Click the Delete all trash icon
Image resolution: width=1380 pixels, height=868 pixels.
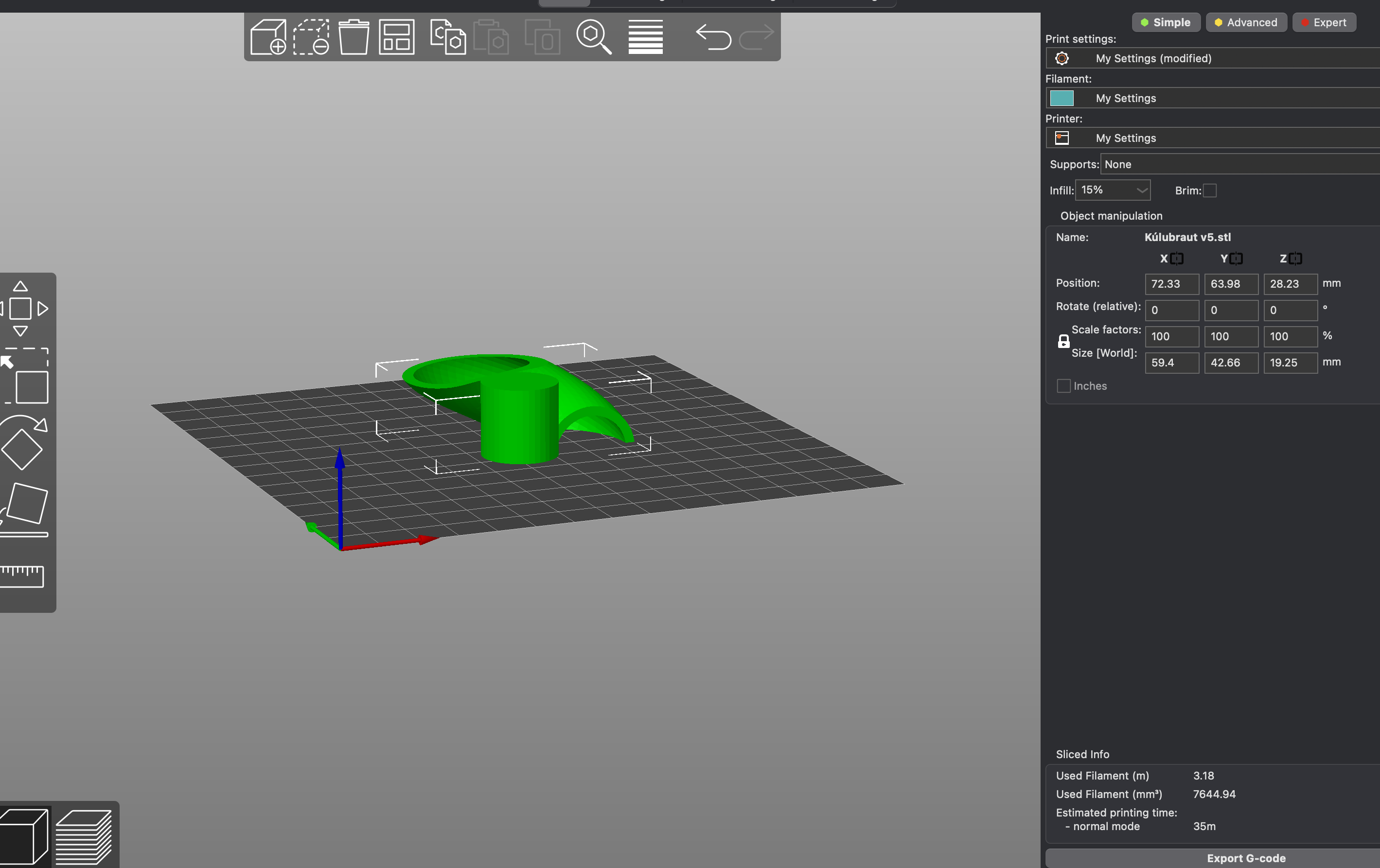tap(354, 37)
